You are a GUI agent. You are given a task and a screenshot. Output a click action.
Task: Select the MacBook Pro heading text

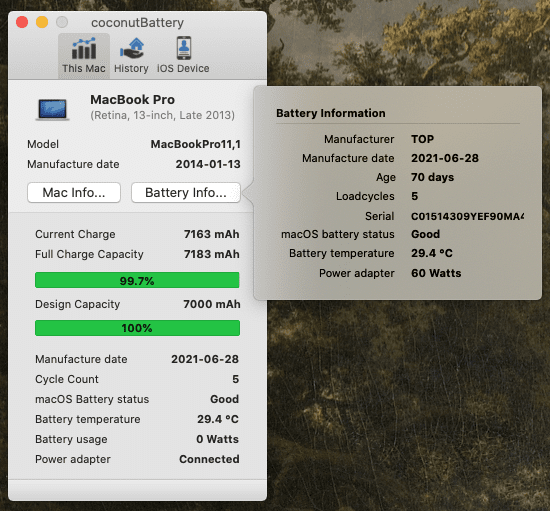pos(133,100)
